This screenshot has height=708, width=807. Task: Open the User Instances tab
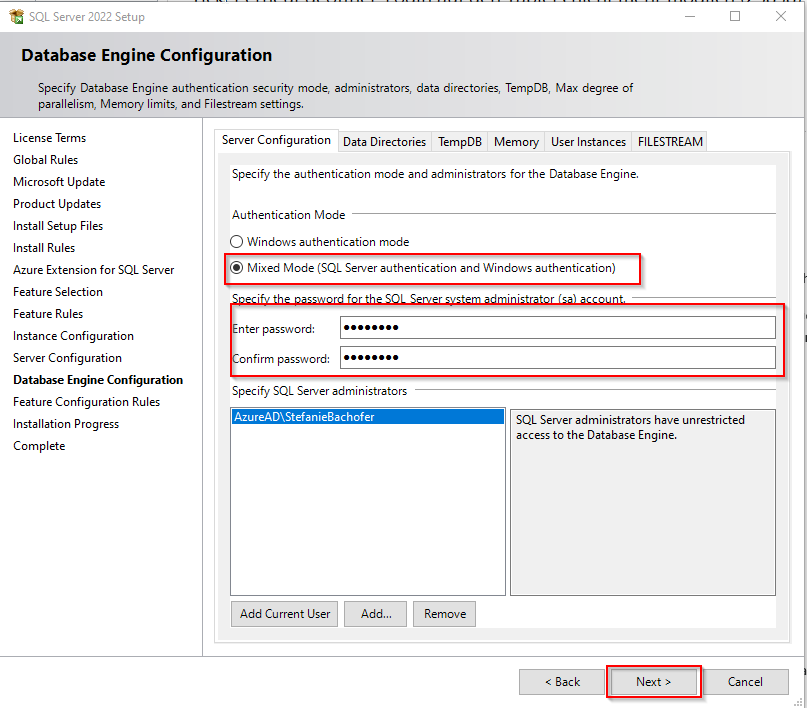tap(588, 142)
